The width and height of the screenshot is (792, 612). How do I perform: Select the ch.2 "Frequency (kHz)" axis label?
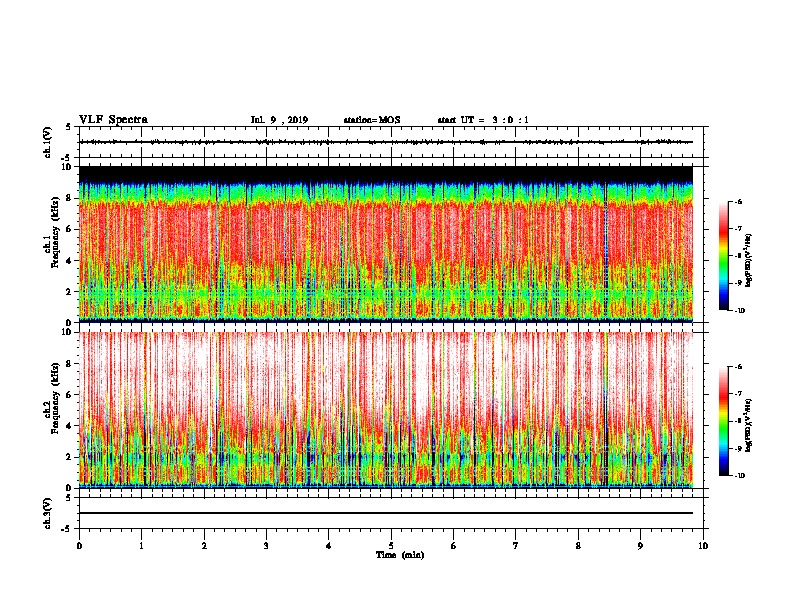click(x=55, y=398)
